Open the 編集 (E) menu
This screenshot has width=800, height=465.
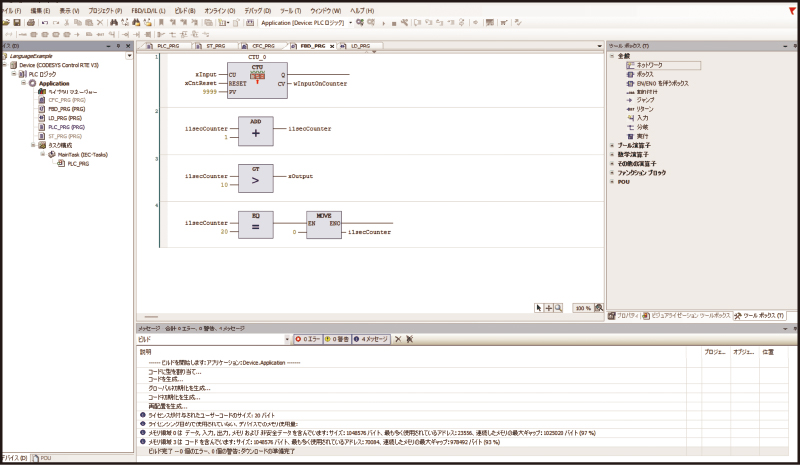tap(40, 11)
